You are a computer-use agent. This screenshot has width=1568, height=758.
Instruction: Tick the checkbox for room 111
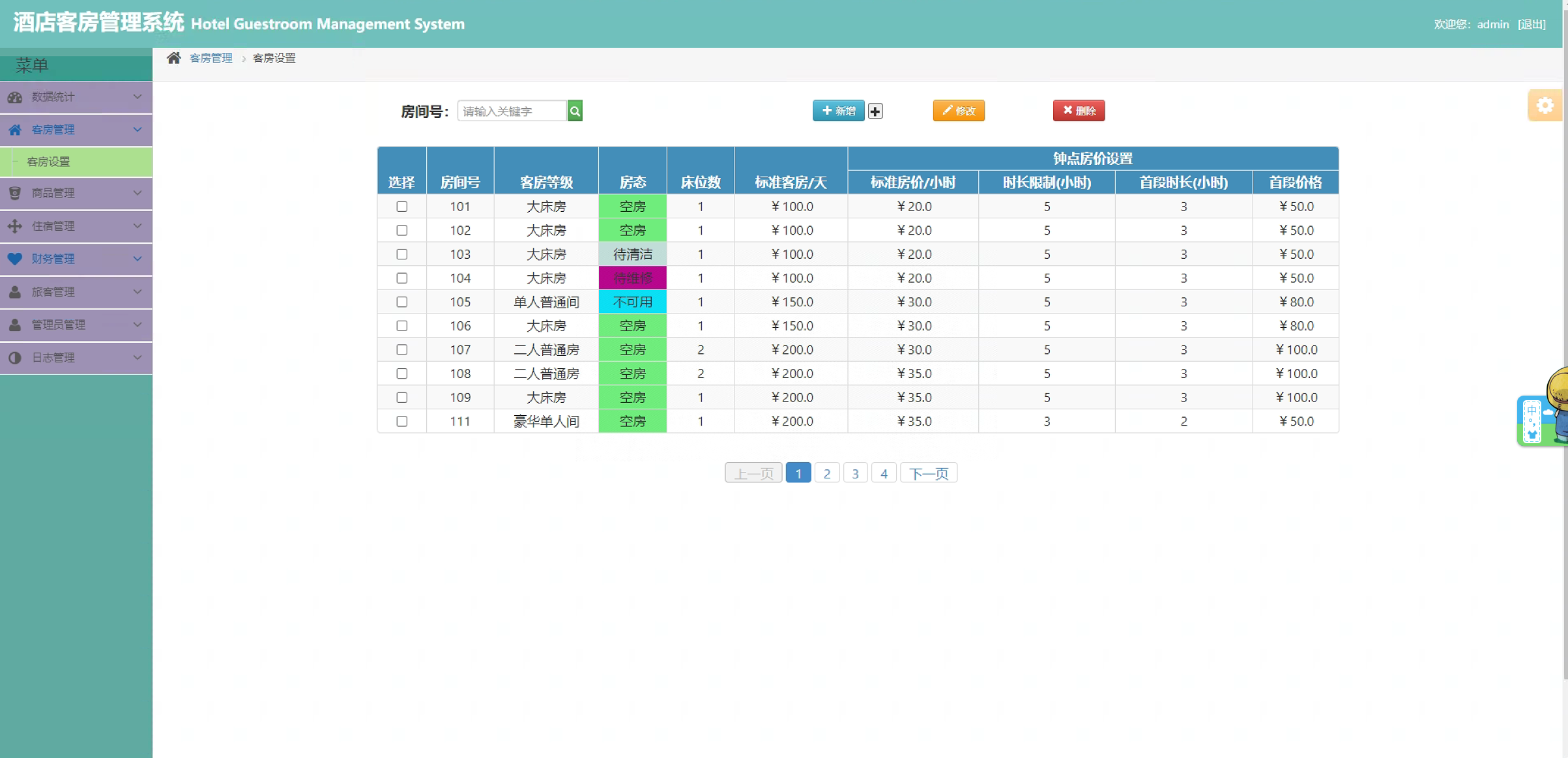(402, 422)
